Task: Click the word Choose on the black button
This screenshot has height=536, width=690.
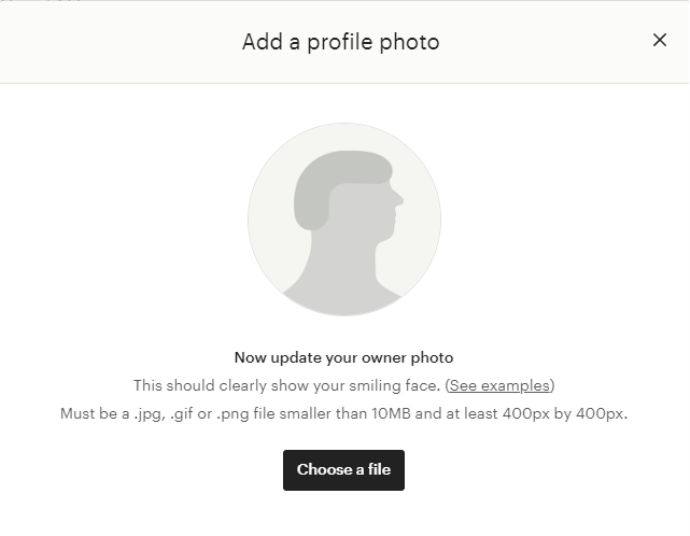Action: click(323, 470)
